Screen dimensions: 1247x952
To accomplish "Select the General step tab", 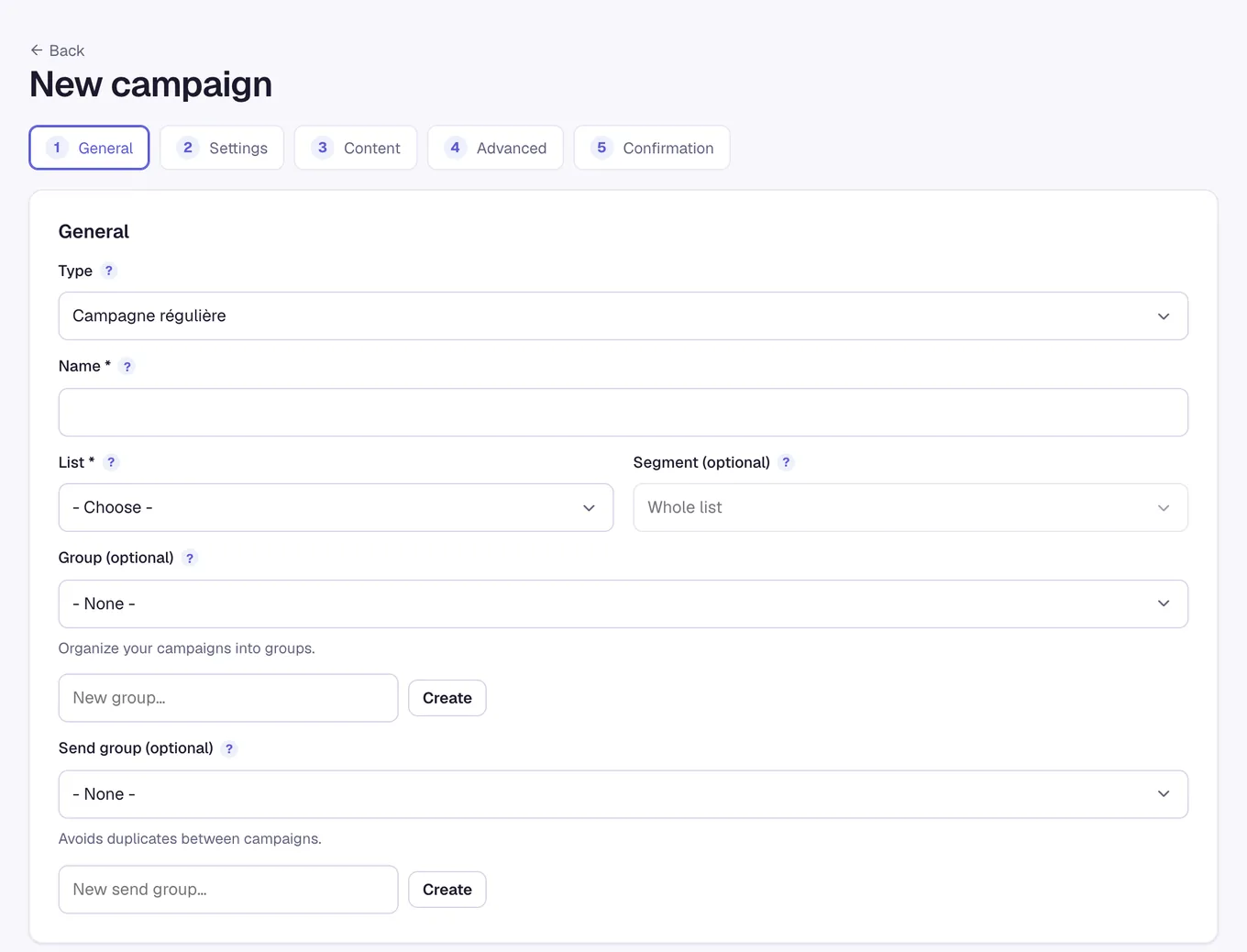I will pyautogui.click(x=89, y=148).
